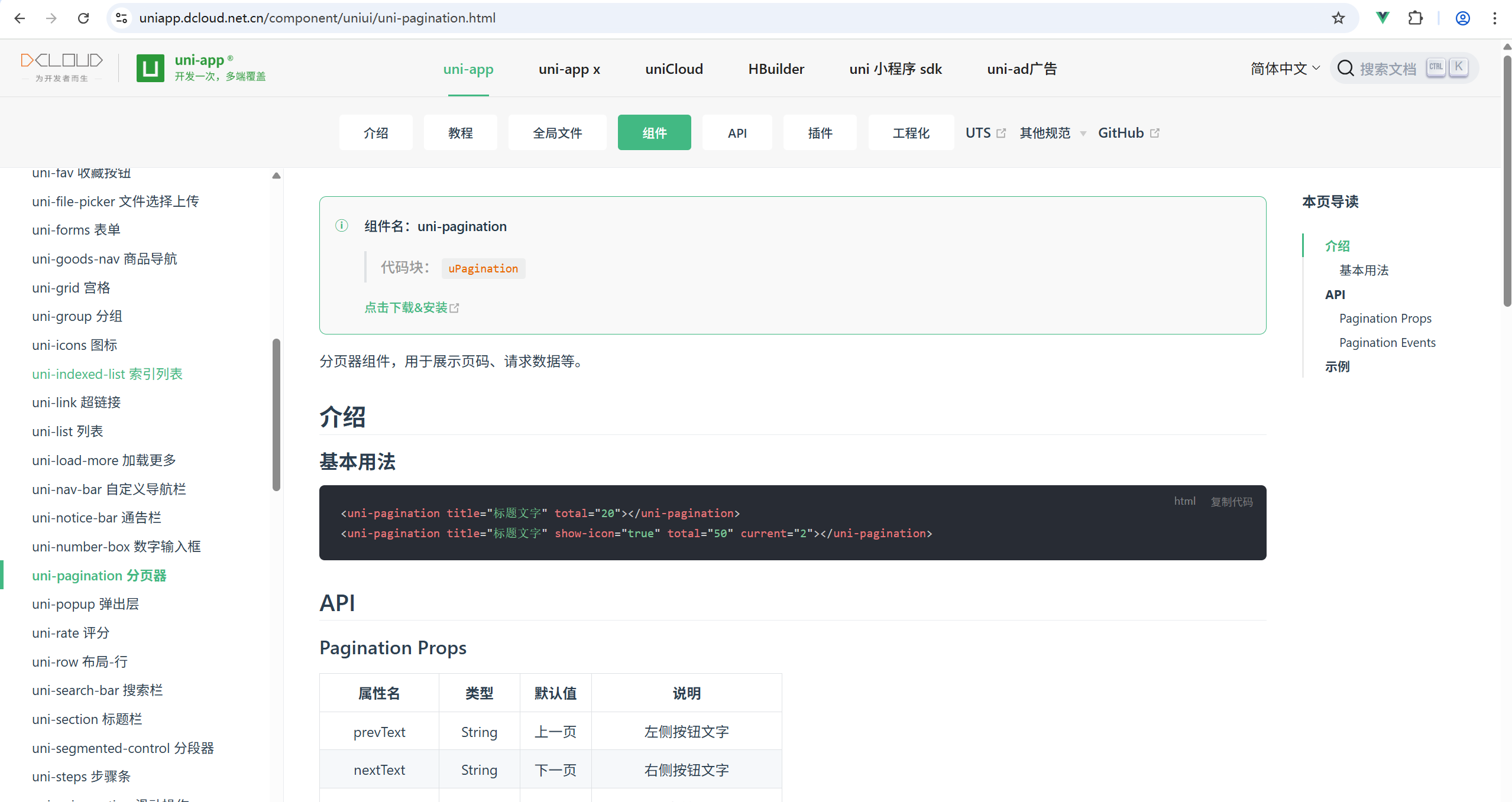Bookmark this page with the star icon
This screenshot has width=1512, height=802.
click(1338, 18)
